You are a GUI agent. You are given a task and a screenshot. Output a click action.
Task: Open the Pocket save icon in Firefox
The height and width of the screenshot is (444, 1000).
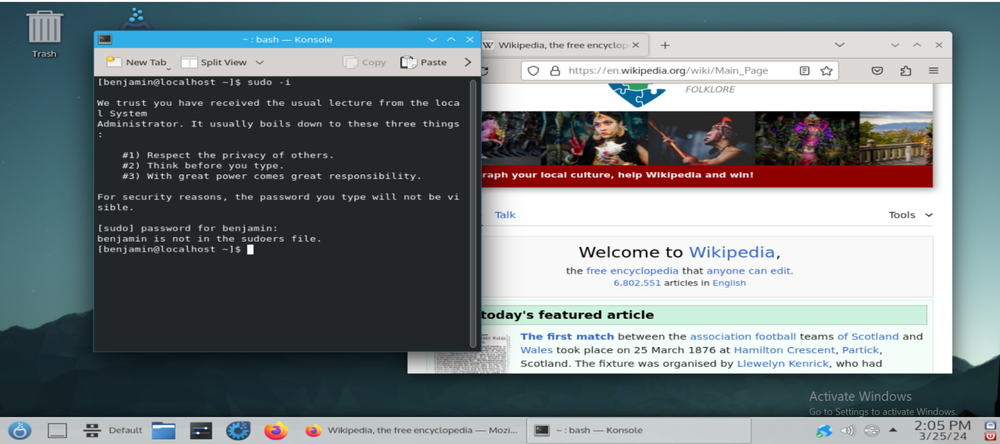(878, 71)
